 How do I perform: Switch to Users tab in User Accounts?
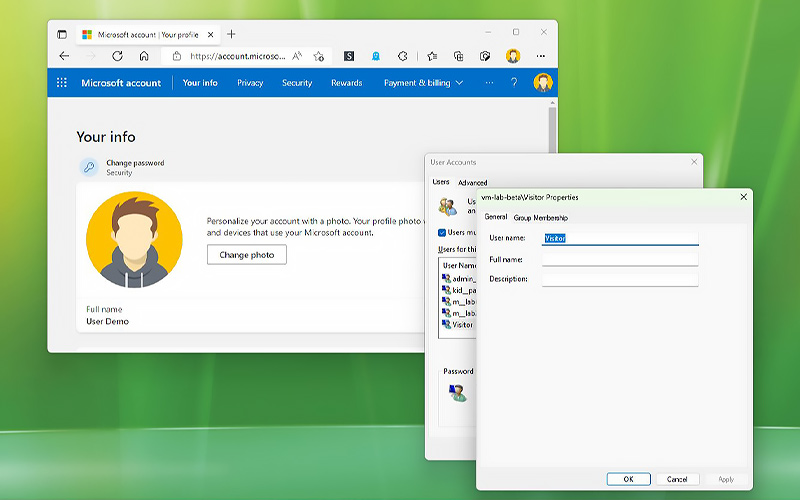coord(441,182)
